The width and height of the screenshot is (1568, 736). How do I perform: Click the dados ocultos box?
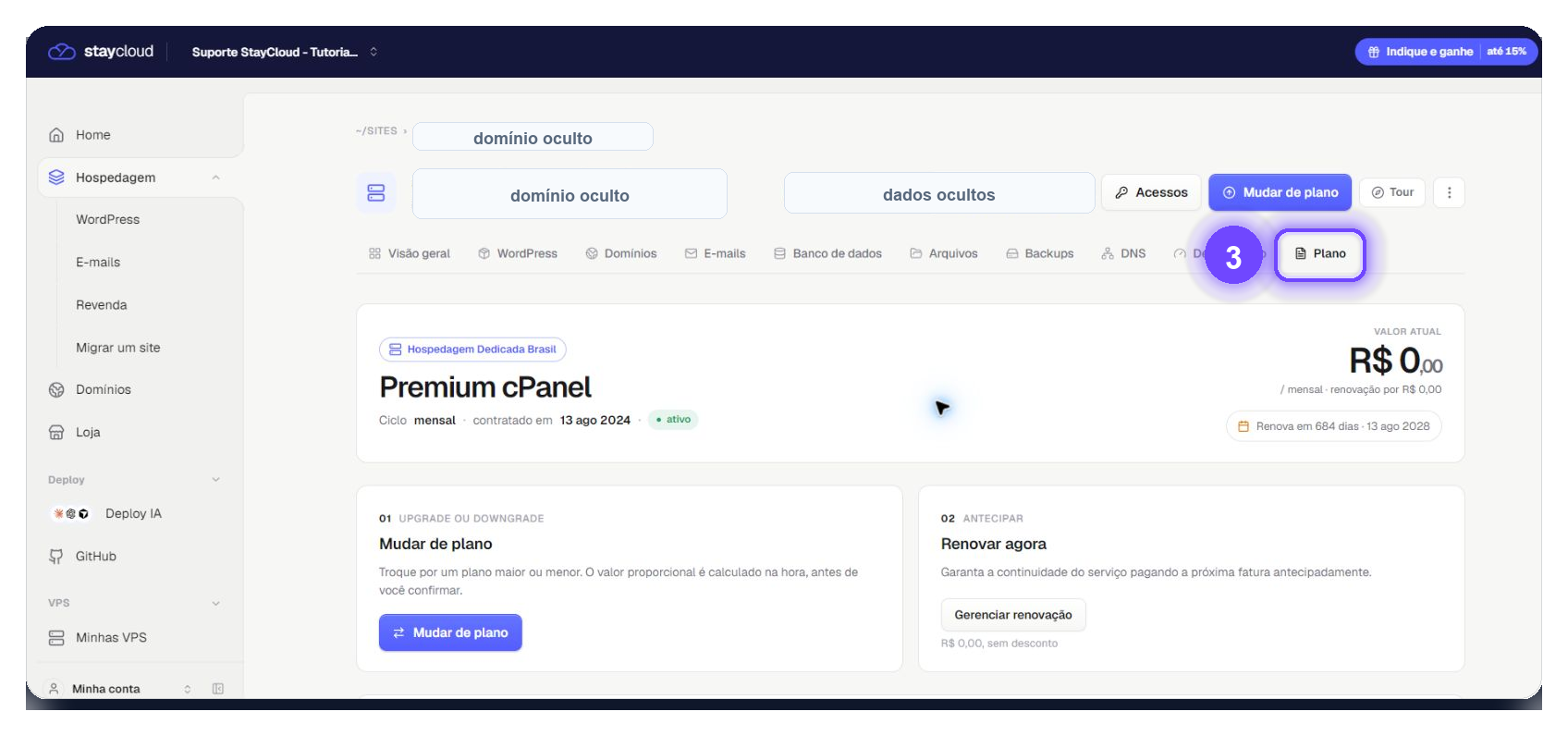point(939,193)
